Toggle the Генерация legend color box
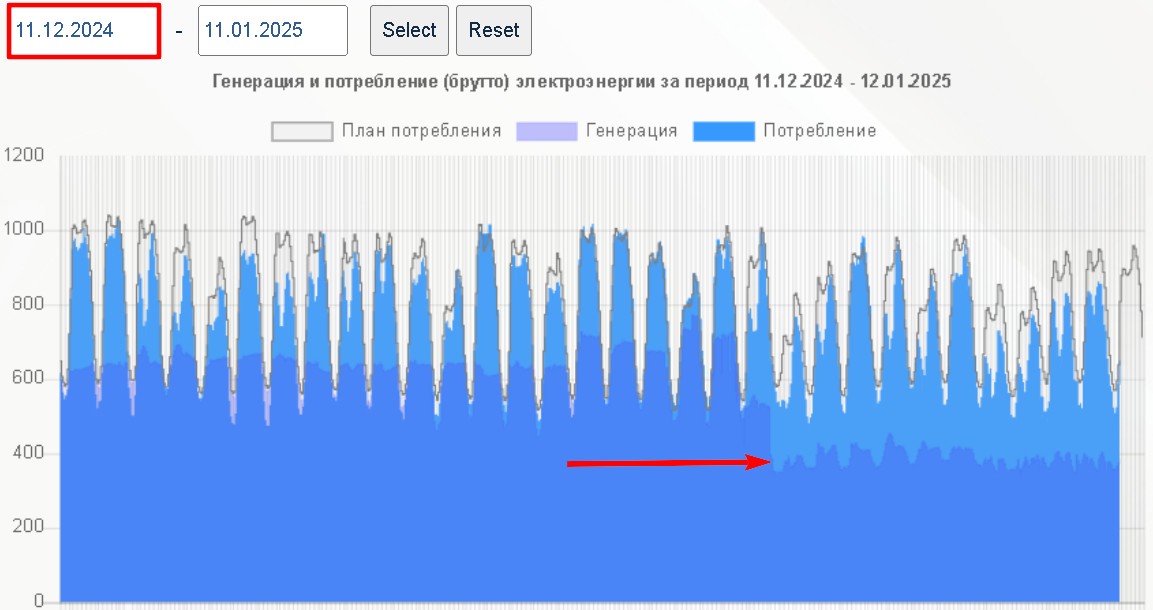This screenshot has width=1153, height=610. point(547,131)
